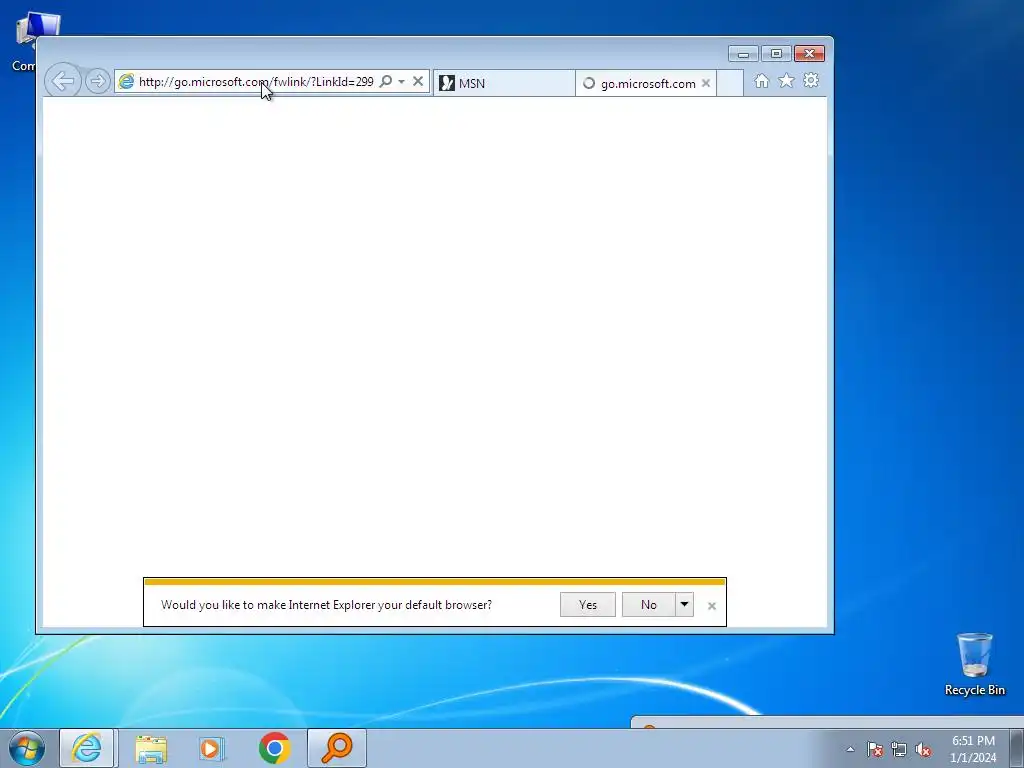This screenshot has height=768, width=1024.
Task: Open a new tab with the blank tab button
Action: (x=730, y=83)
